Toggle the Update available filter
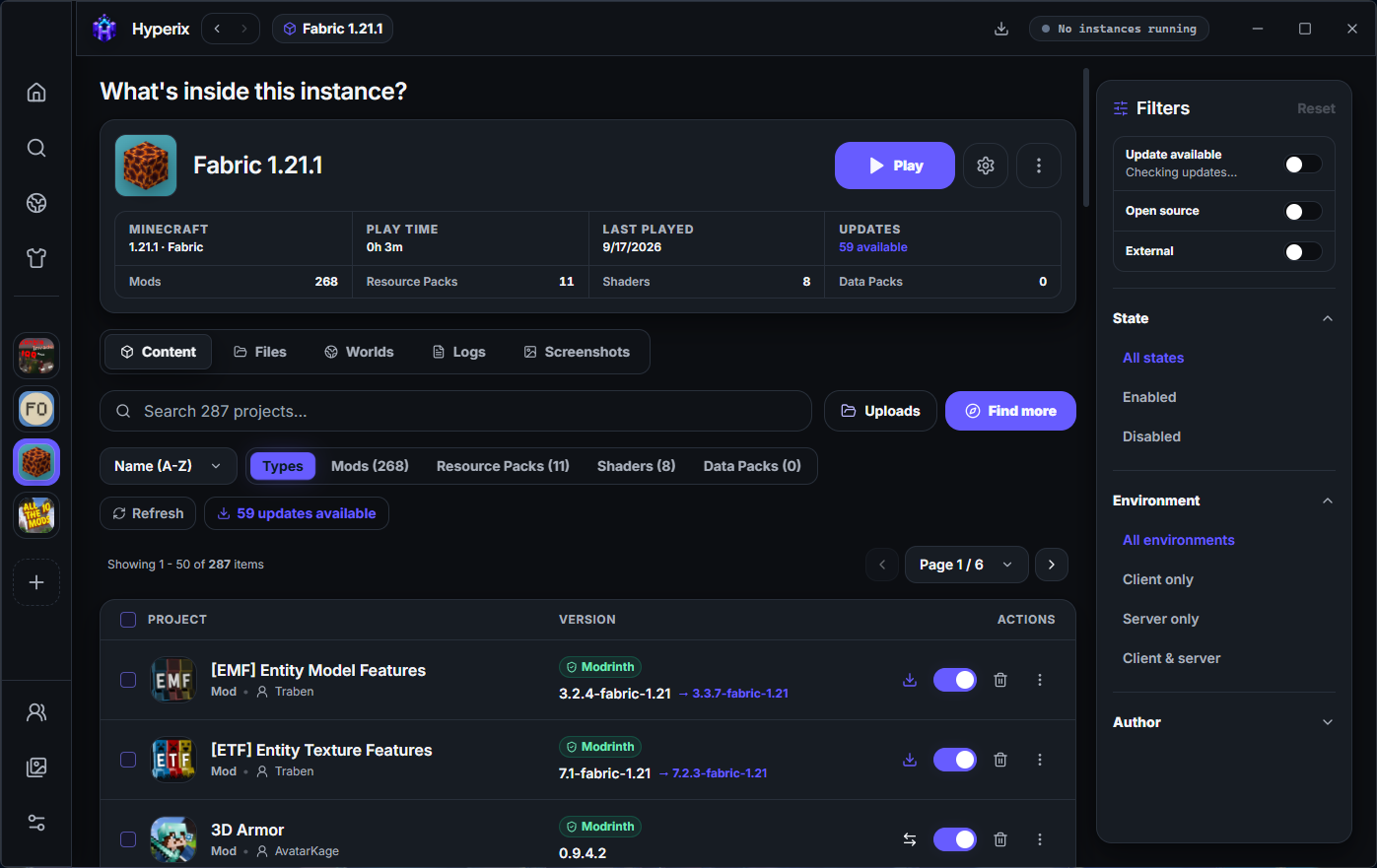 [1303, 165]
